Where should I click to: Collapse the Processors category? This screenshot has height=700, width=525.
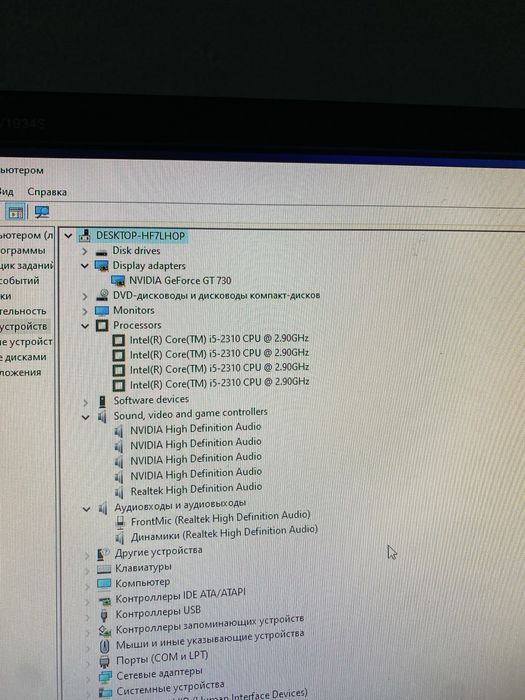pos(85,326)
